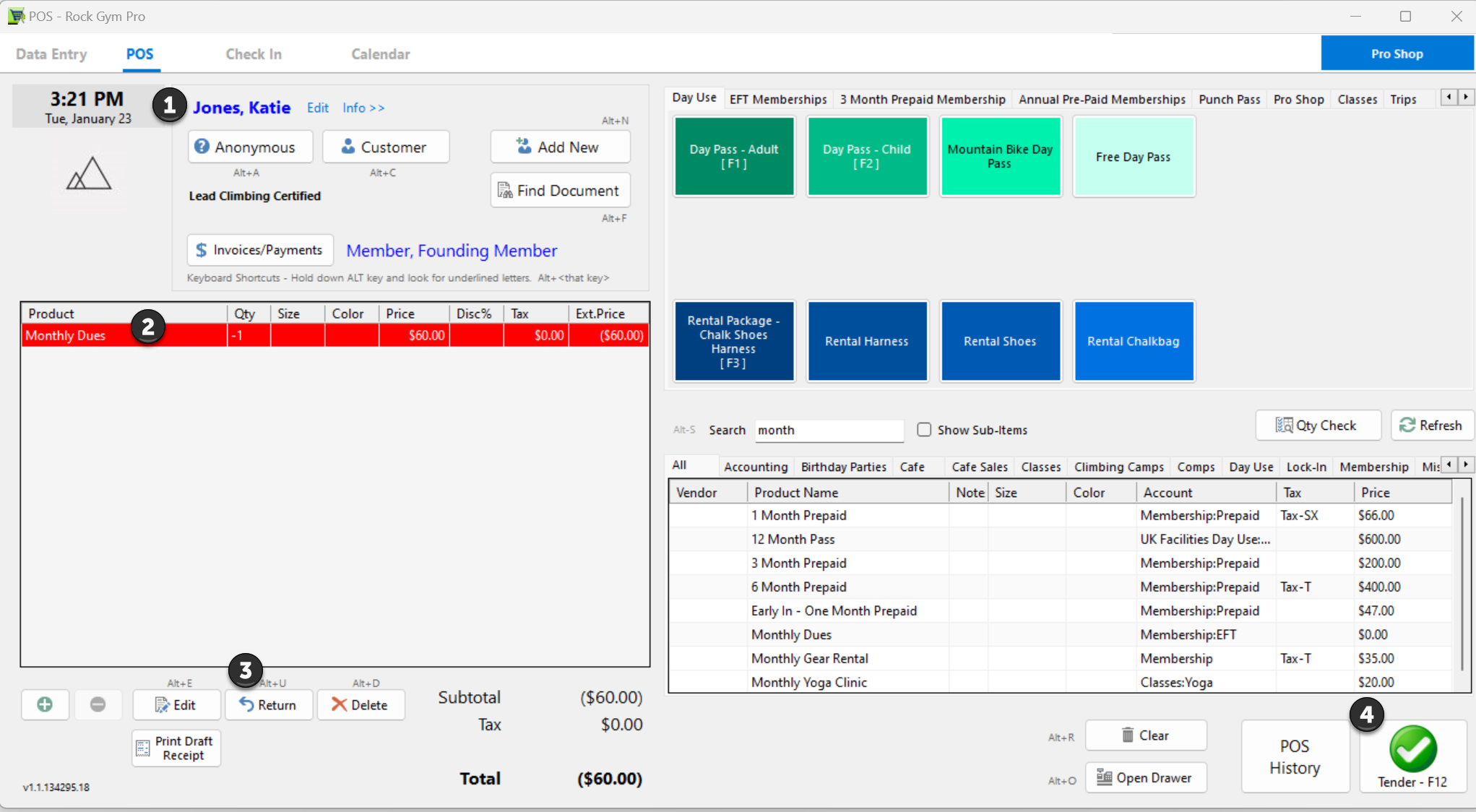The width and height of the screenshot is (1476, 812).
Task: Click the product list vertical scrollbar
Action: point(1463,585)
